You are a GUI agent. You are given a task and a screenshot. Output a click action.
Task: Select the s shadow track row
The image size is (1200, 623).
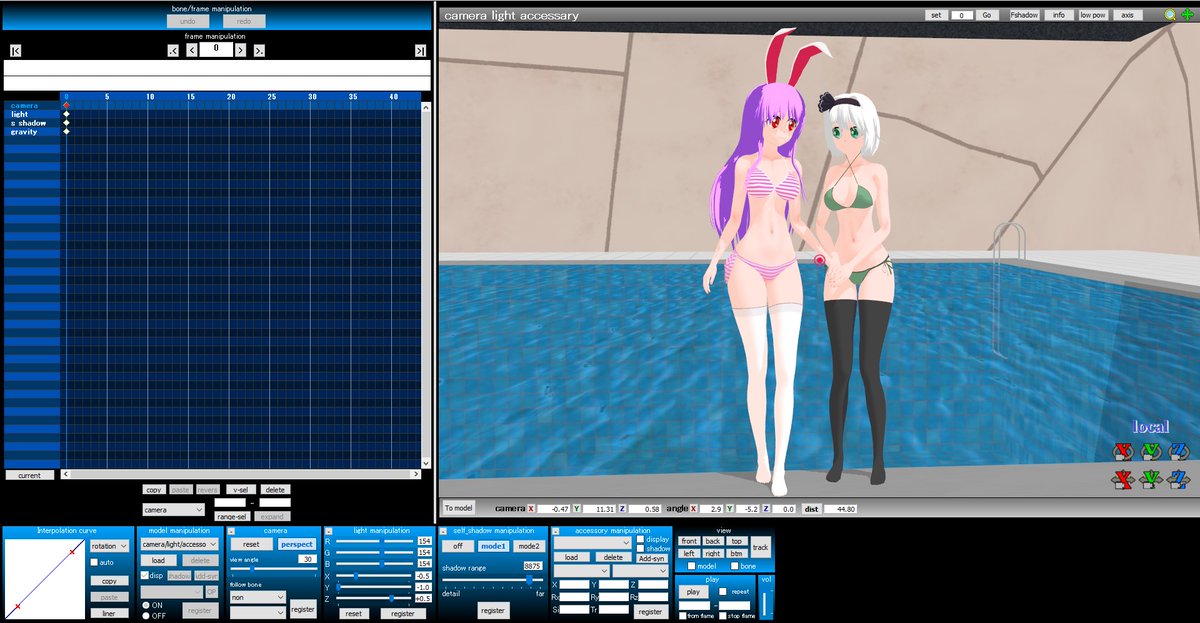coord(32,123)
